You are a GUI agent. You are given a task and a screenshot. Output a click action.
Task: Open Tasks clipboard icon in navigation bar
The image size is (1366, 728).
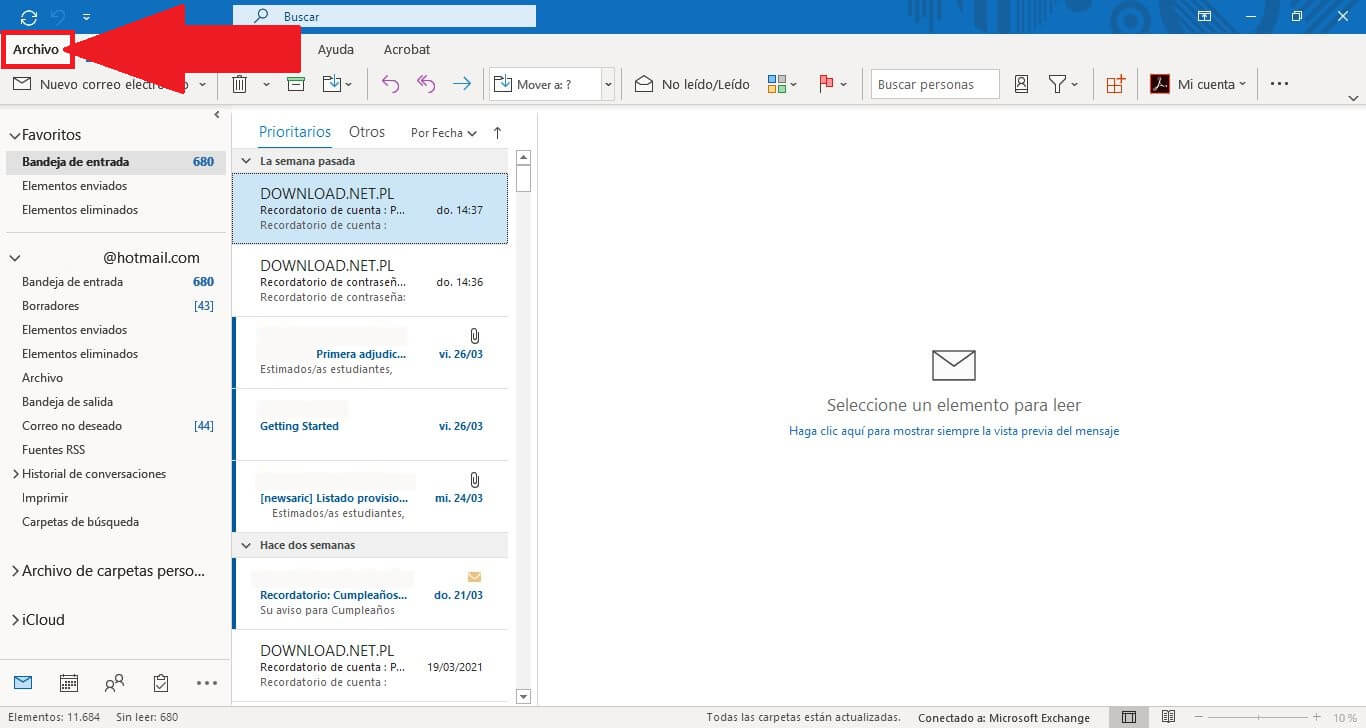pos(161,683)
